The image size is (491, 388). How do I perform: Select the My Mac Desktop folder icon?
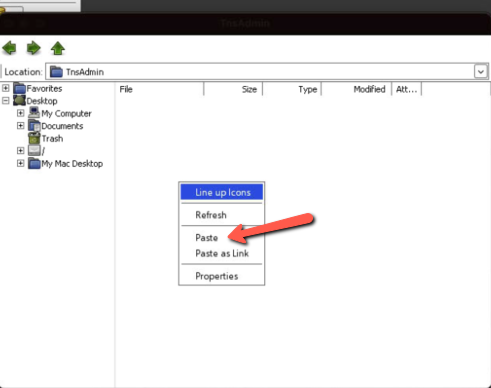pos(34,163)
